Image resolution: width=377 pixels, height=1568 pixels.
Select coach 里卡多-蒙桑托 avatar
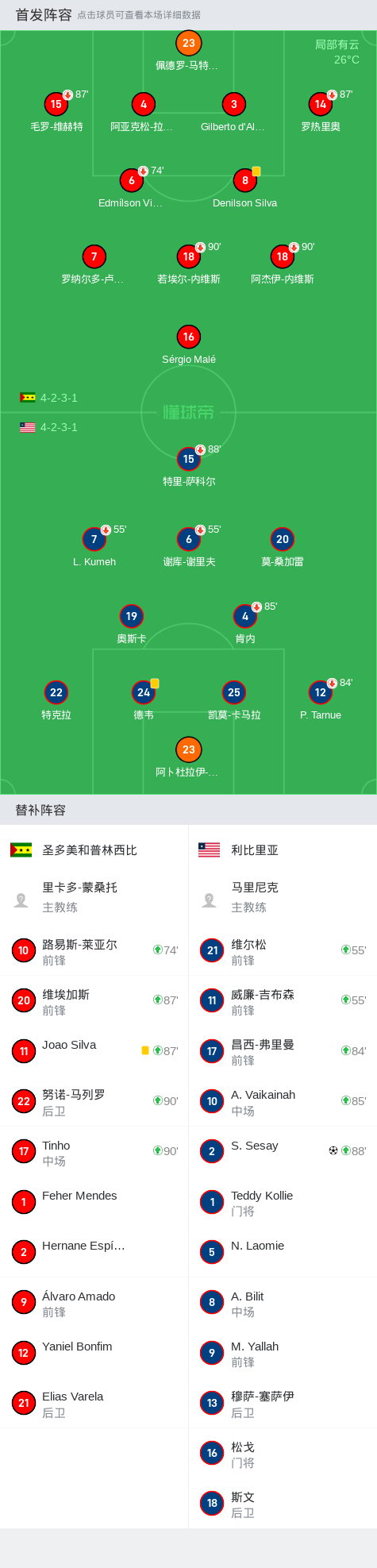click(21, 900)
